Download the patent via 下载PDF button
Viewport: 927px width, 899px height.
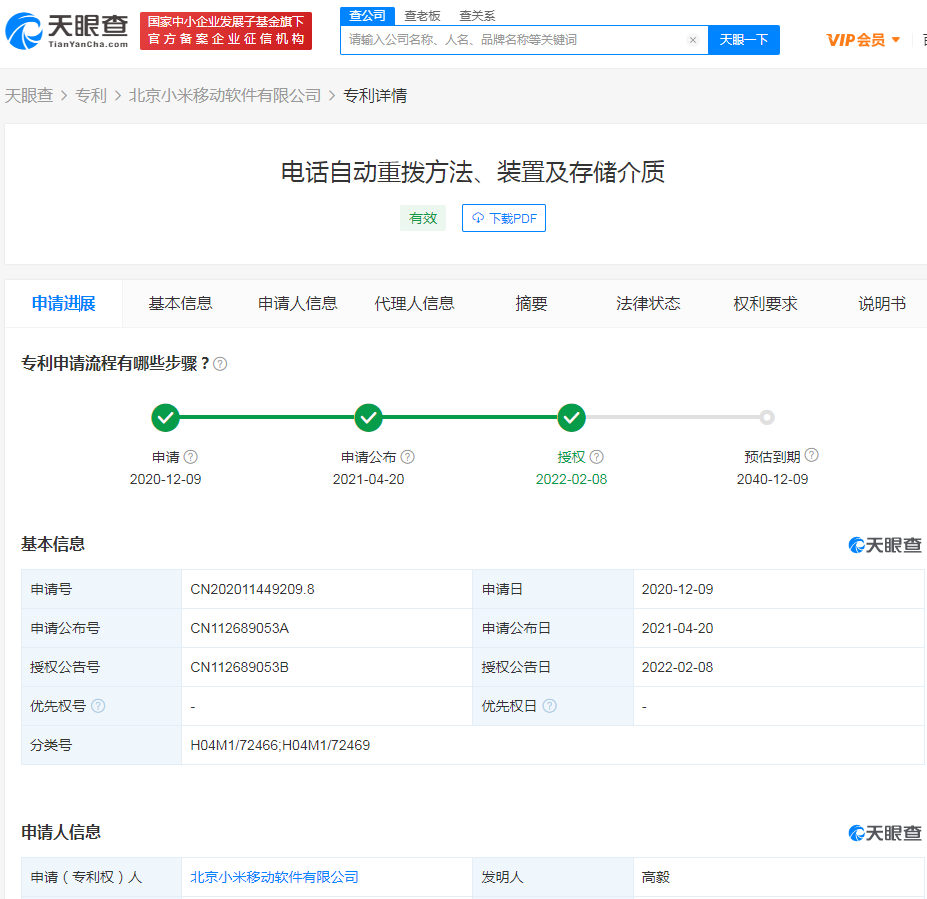(x=504, y=218)
